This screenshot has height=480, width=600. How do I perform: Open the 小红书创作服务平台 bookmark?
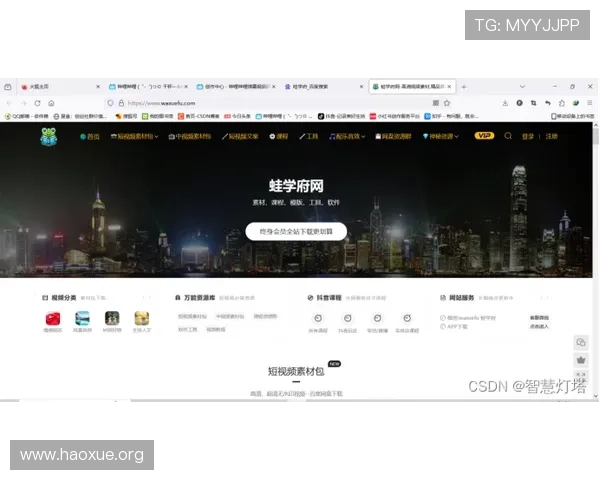[395, 116]
